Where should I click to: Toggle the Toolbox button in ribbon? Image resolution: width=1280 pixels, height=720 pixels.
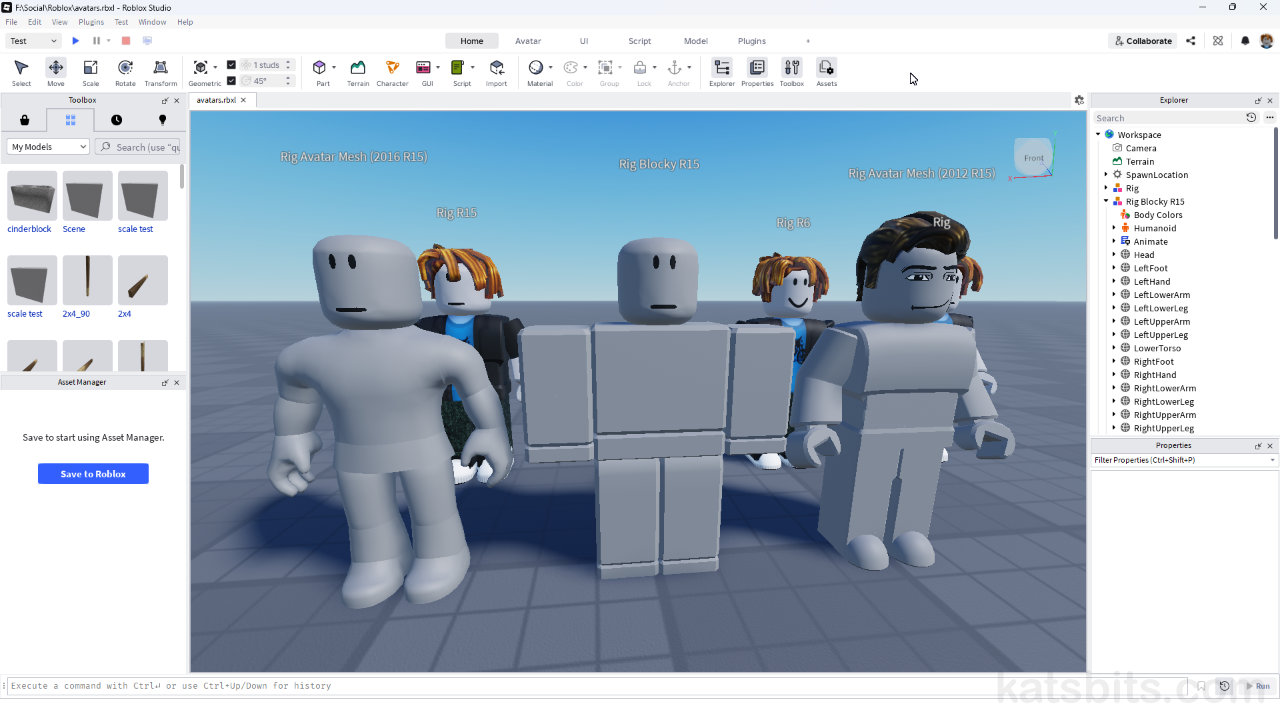(x=792, y=72)
